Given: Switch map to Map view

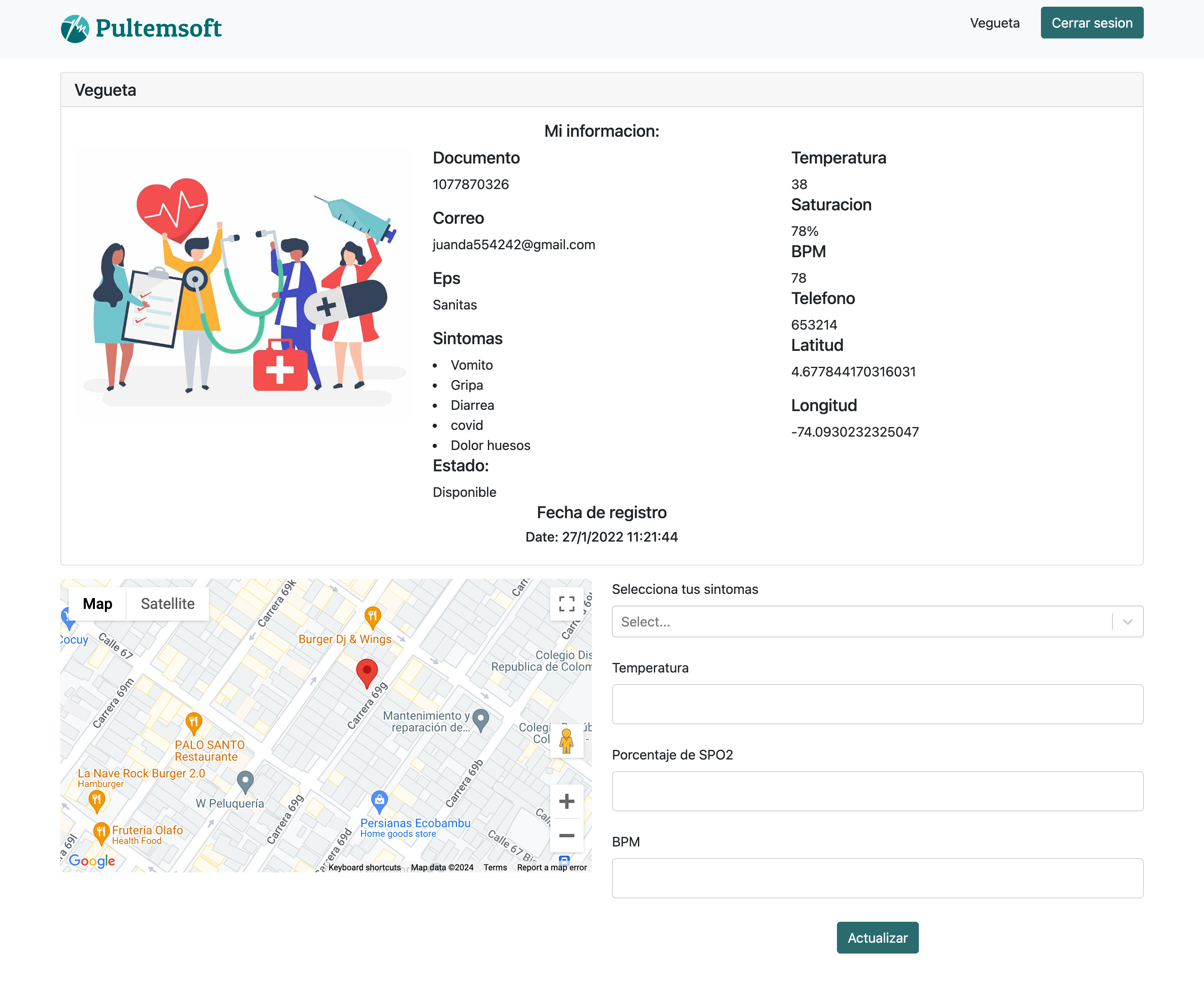Looking at the screenshot, I should point(98,604).
